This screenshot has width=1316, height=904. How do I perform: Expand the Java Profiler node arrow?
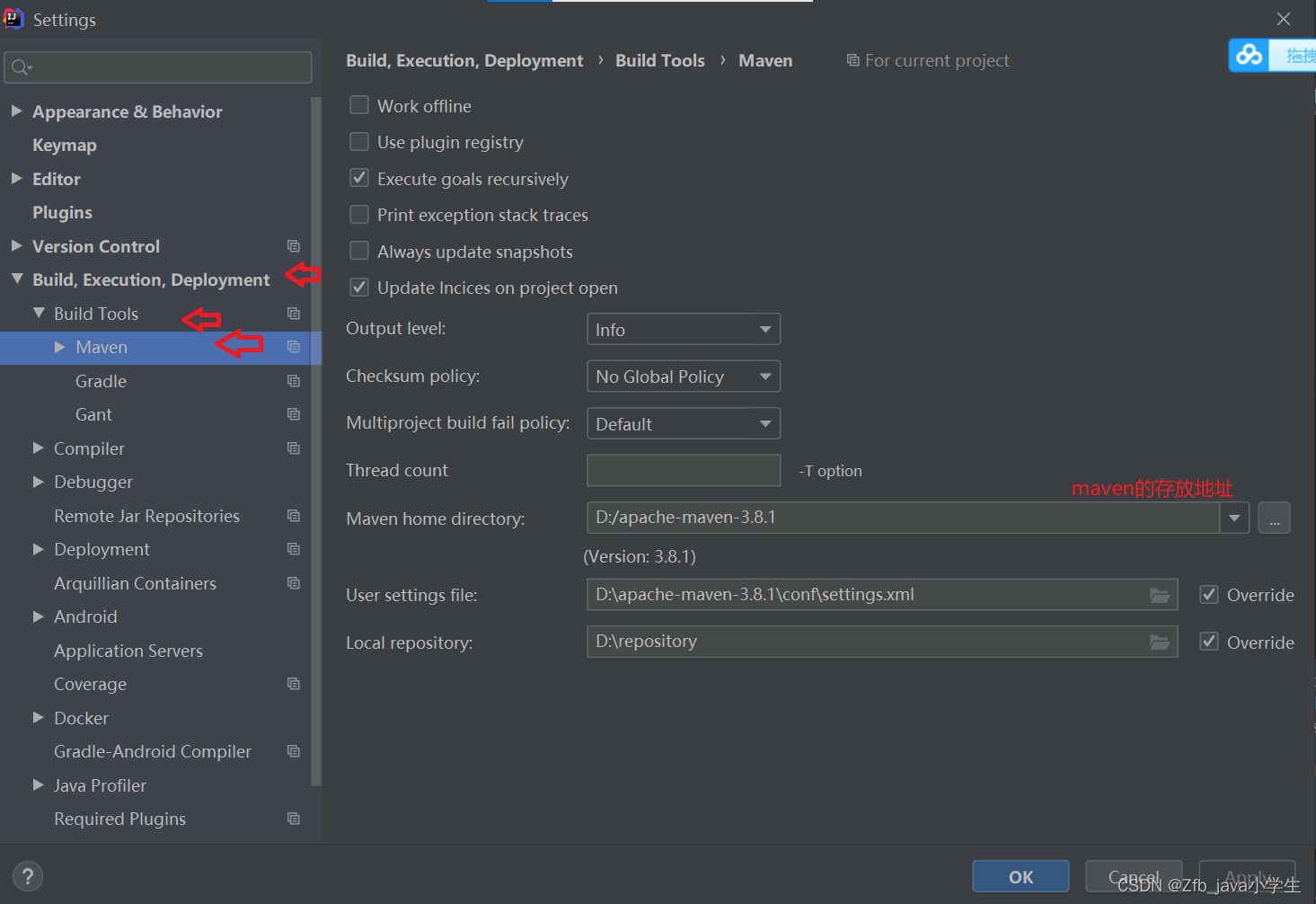click(39, 784)
